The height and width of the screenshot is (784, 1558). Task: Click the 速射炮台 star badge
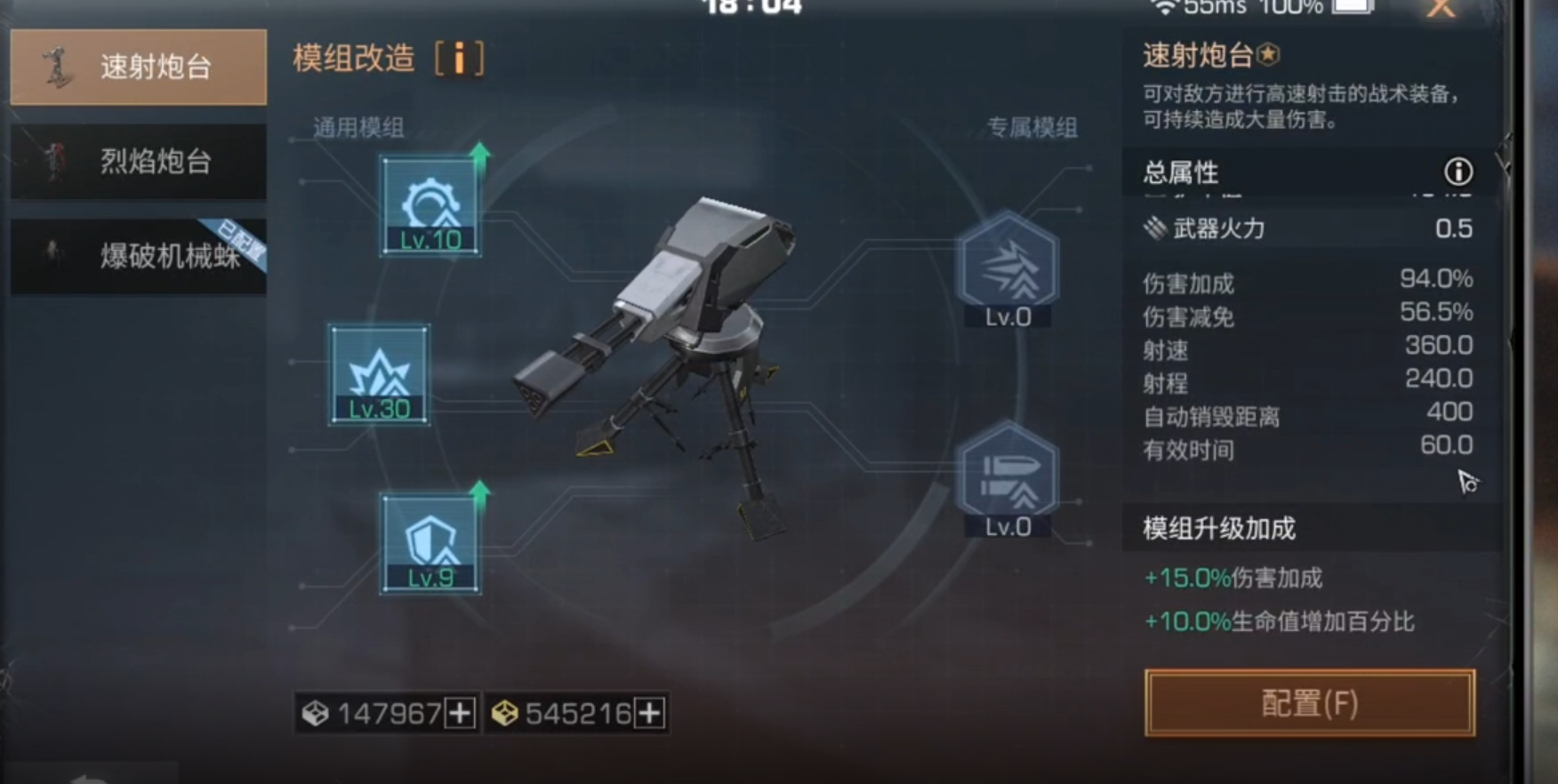(x=1269, y=55)
